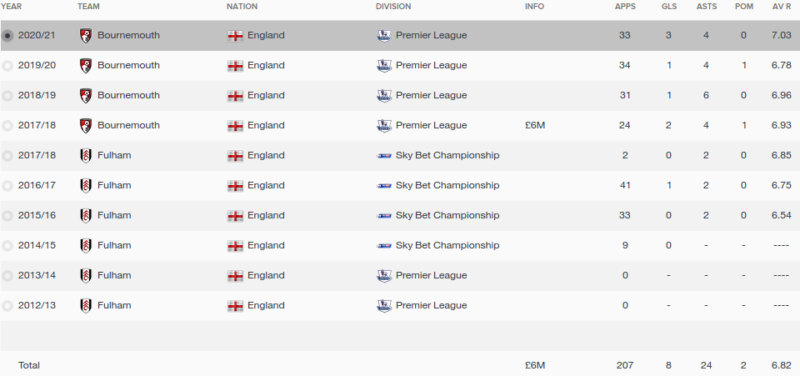Open Sky Bet Championship link in 2017/18 row
Viewport: 800px width, 376px height.
click(x=447, y=156)
